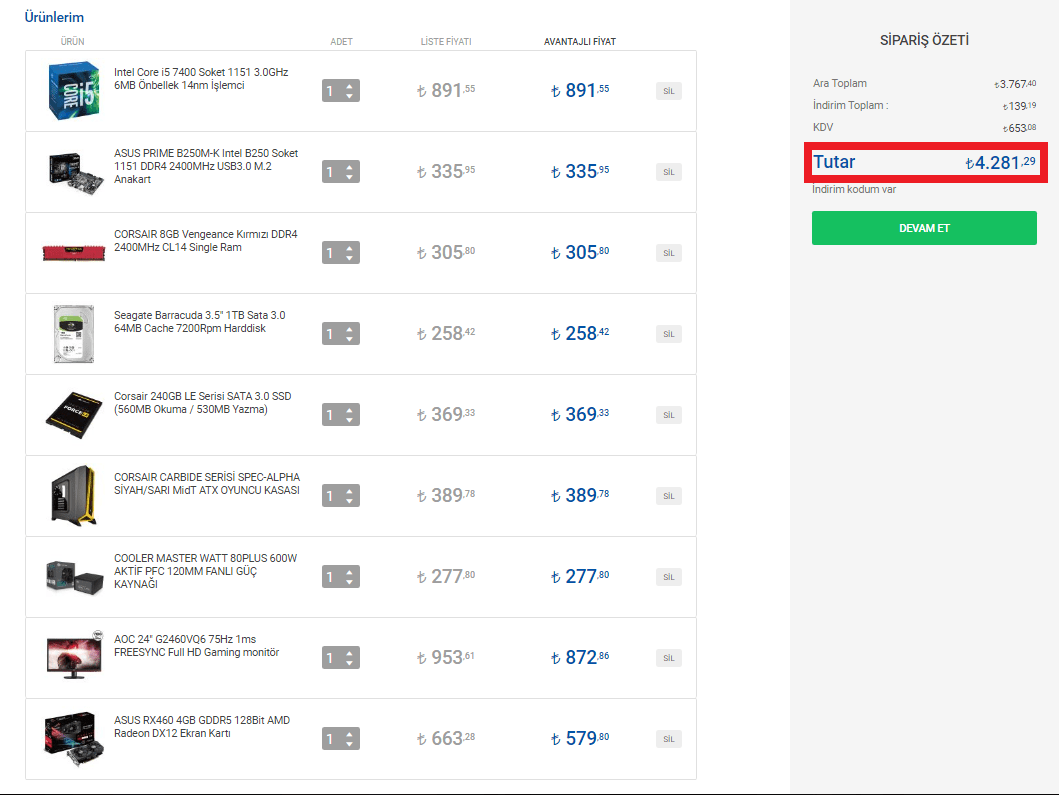This screenshot has height=795, width=1059.
Task: Open ASUS RX460 graphics card thumbnail
Action: point(74,739)
